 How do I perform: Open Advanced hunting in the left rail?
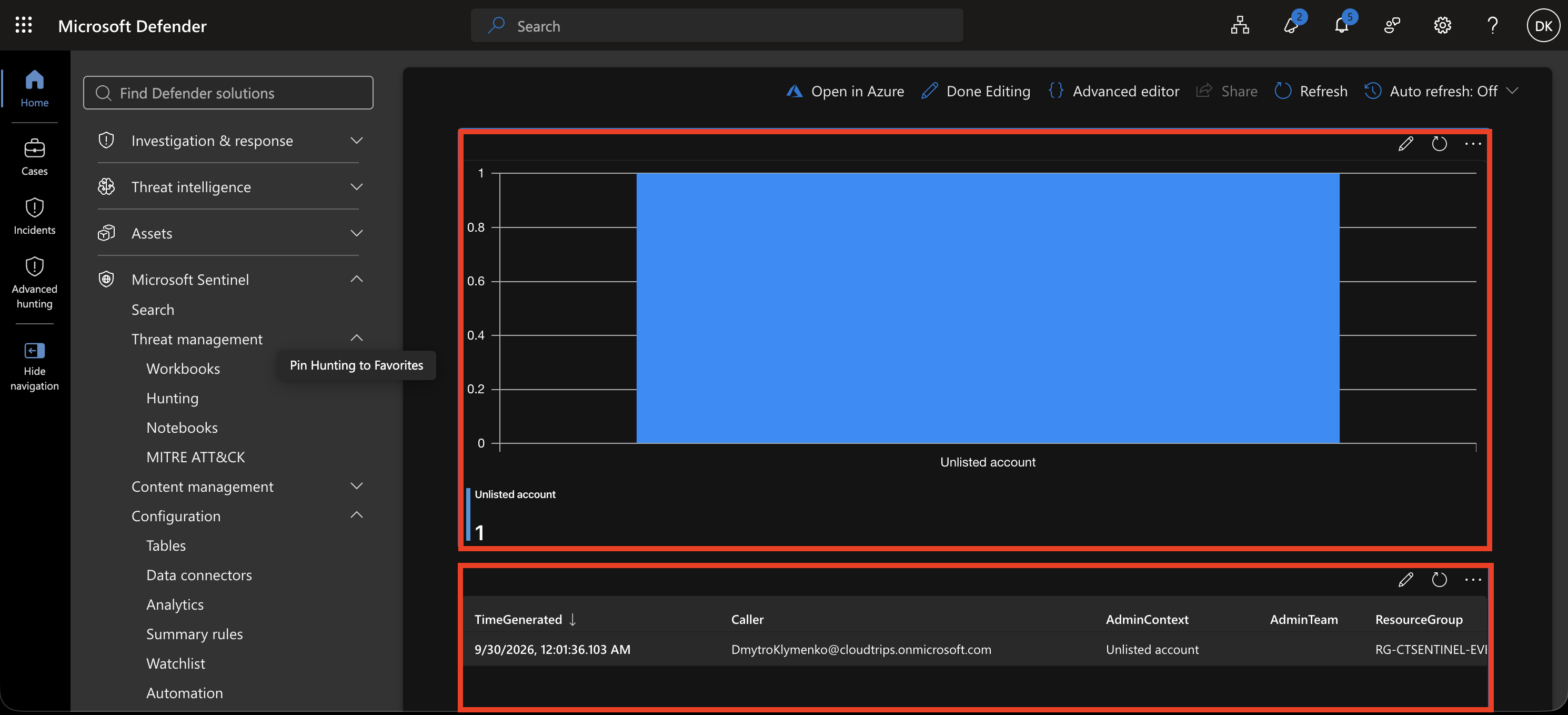coord(35,283)
